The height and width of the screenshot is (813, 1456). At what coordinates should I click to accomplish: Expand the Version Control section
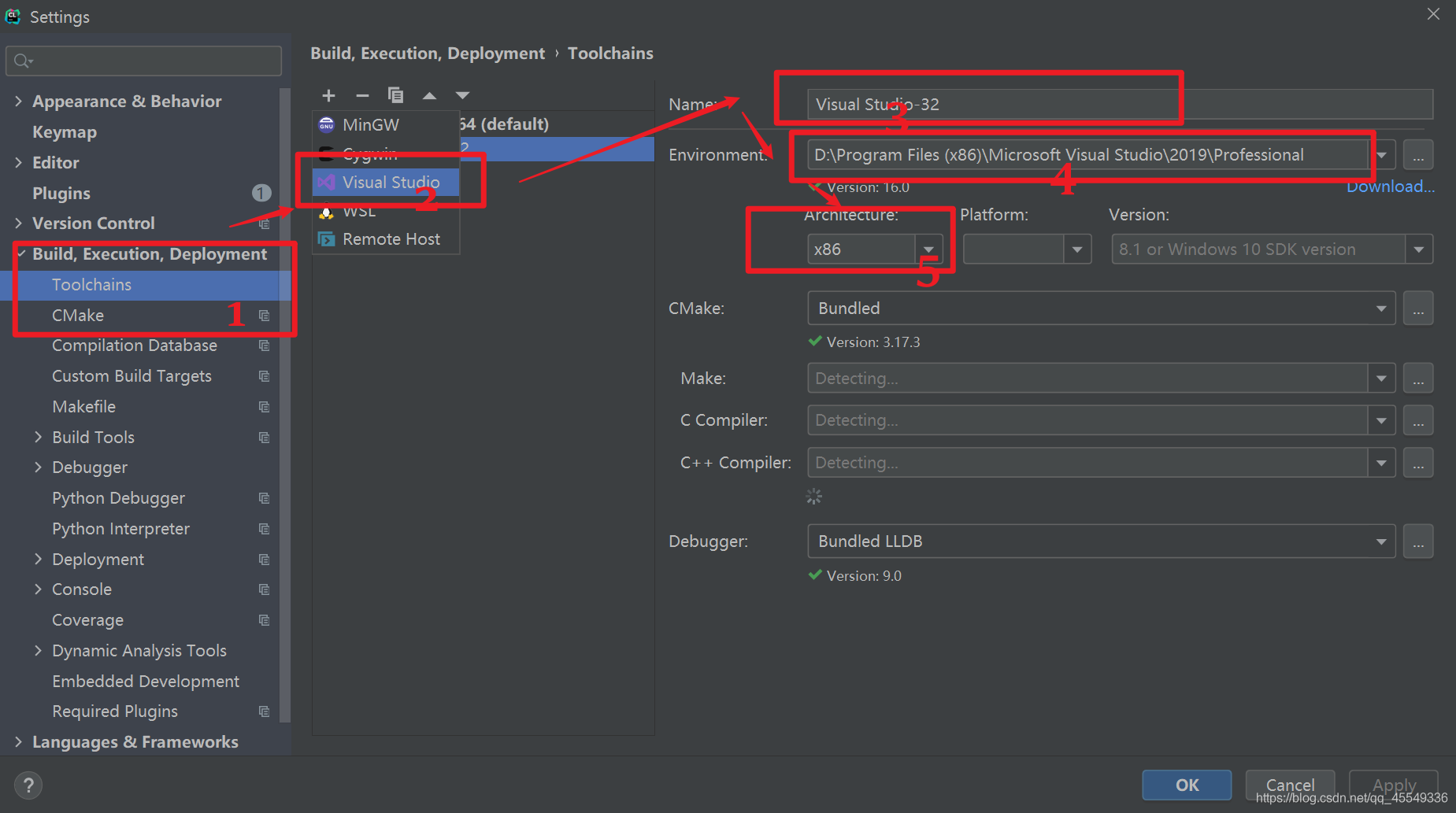[18, 224]
